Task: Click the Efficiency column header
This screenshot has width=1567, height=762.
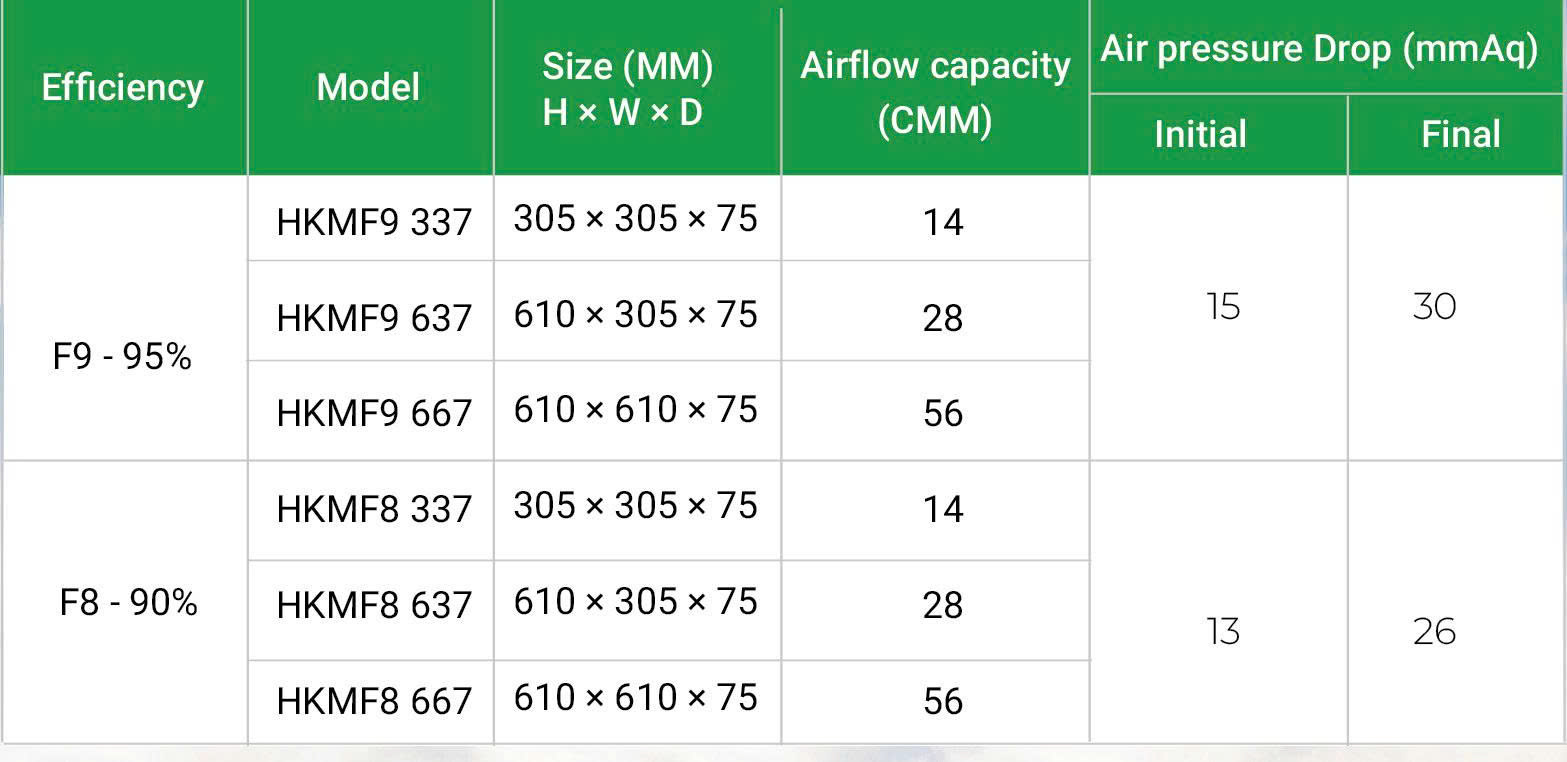Action: click(x=123, y=88)
